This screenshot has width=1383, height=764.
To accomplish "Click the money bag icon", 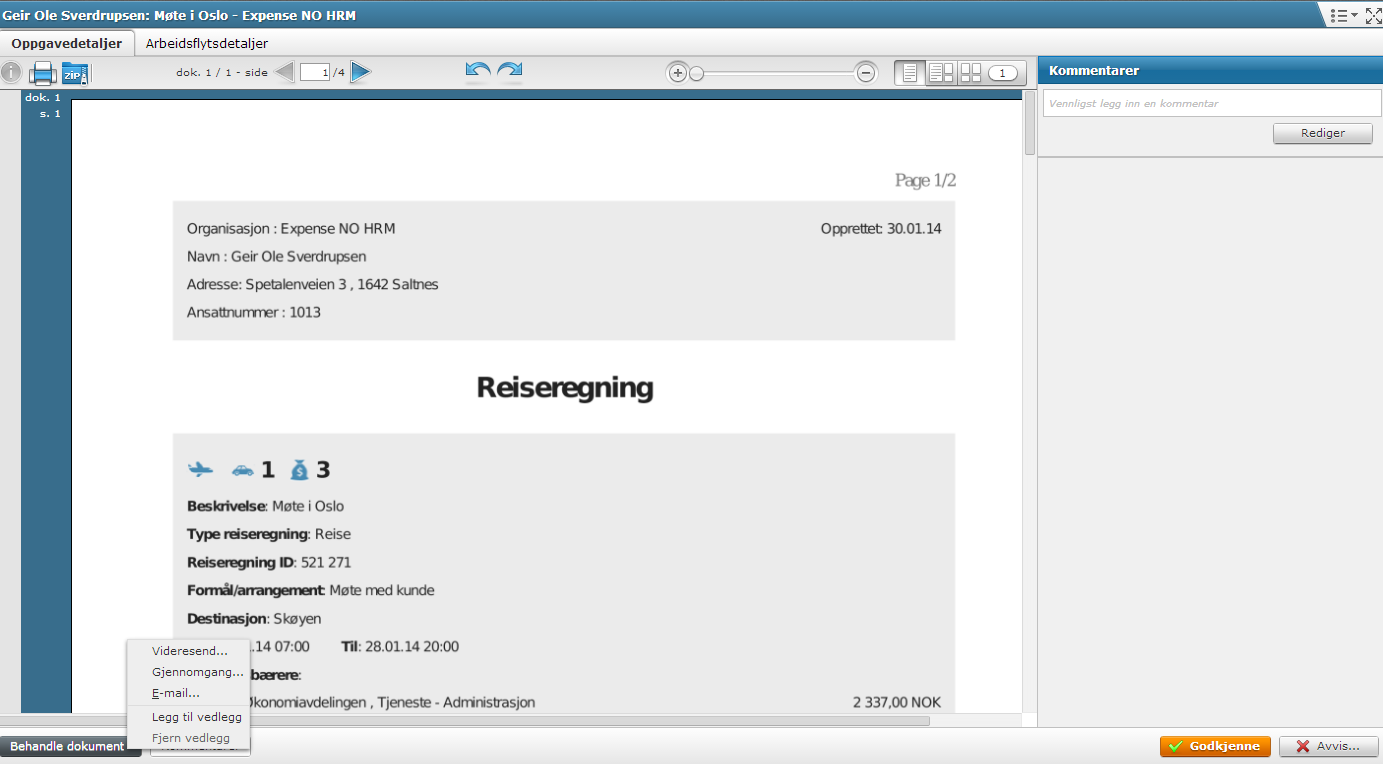I will pyautogui.click(x=300, y=469).
